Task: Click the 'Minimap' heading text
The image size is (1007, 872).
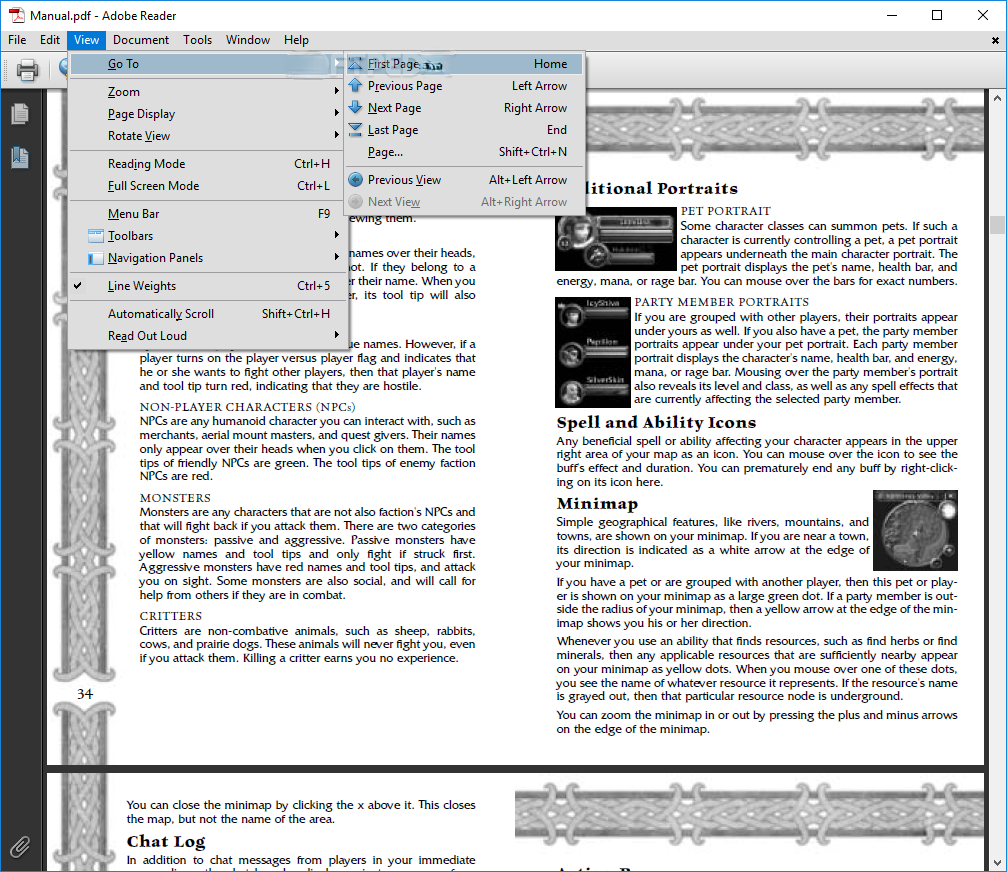Action: (x=597, y=503)
